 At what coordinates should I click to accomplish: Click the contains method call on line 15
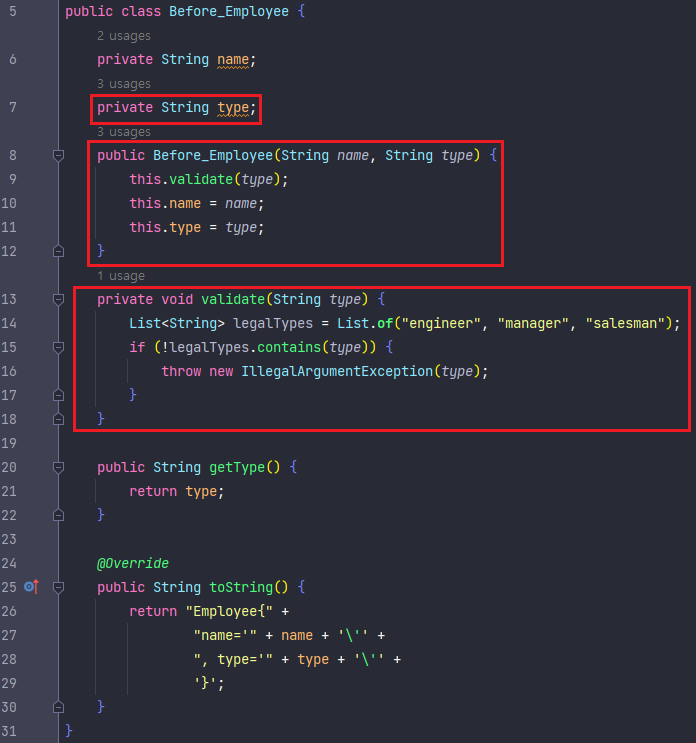[x=289, y=347]
